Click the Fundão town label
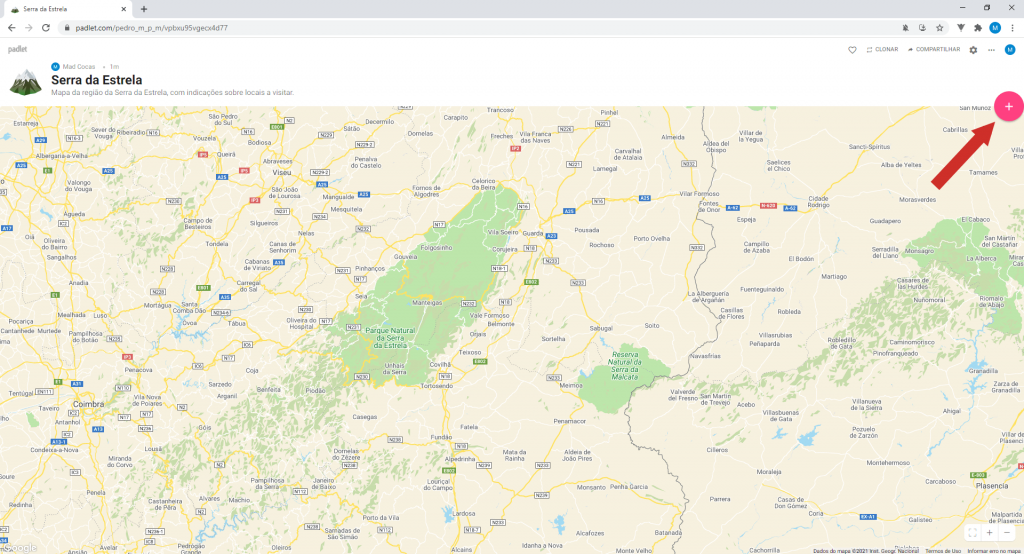The image size is (1024, 554). (441, 437)
